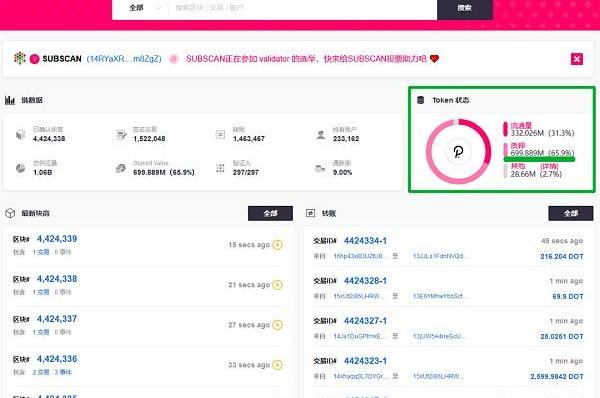Click the red heart icon in banner
600x398 pixels.
point(434,59)
